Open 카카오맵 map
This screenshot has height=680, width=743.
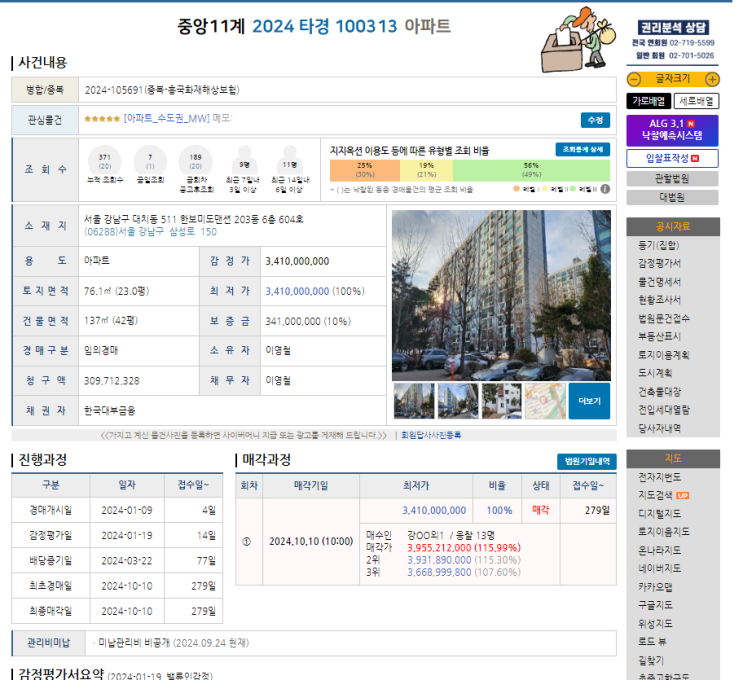[655, 587]
